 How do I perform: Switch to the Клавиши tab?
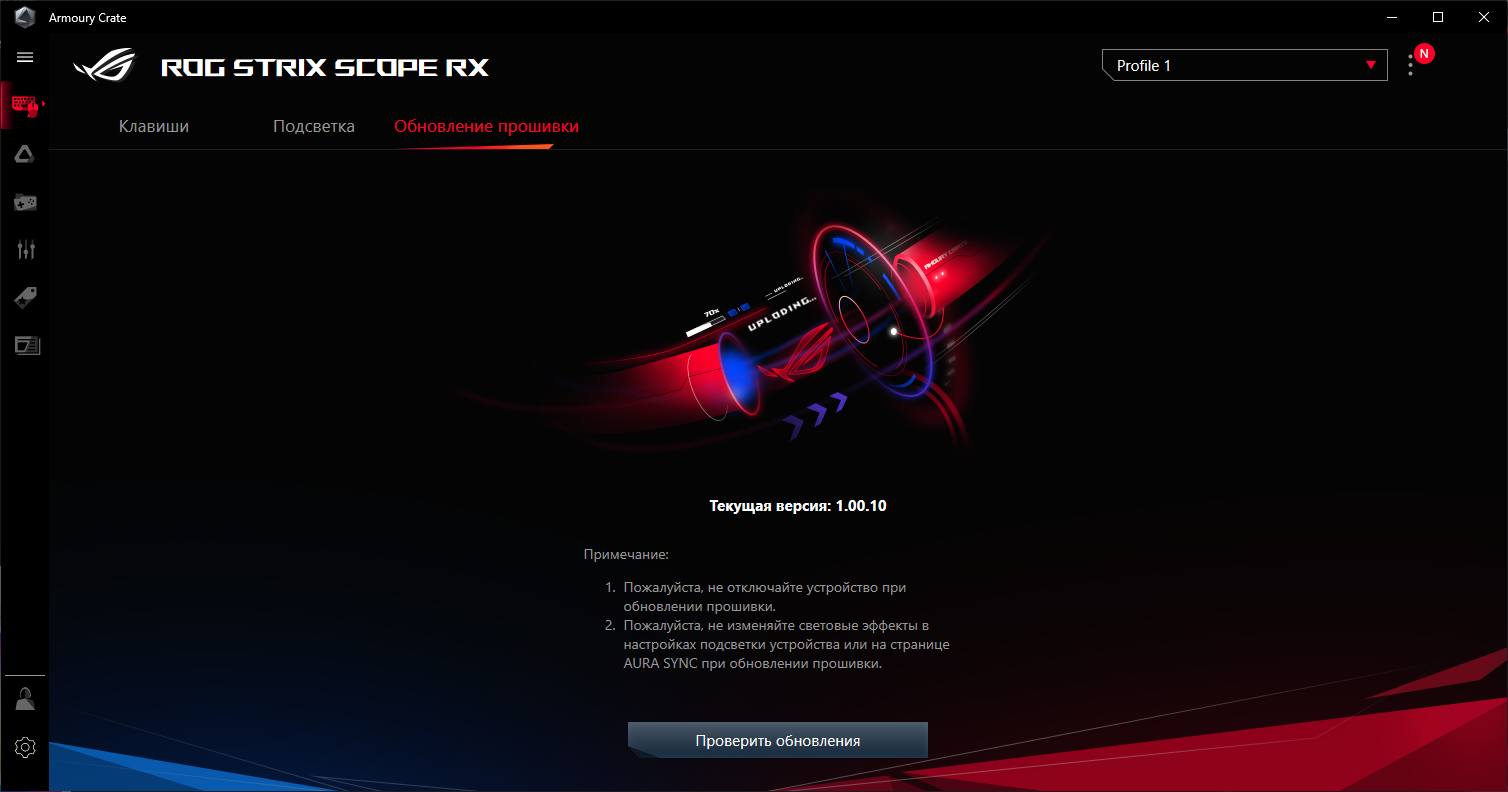coord(154,127)
